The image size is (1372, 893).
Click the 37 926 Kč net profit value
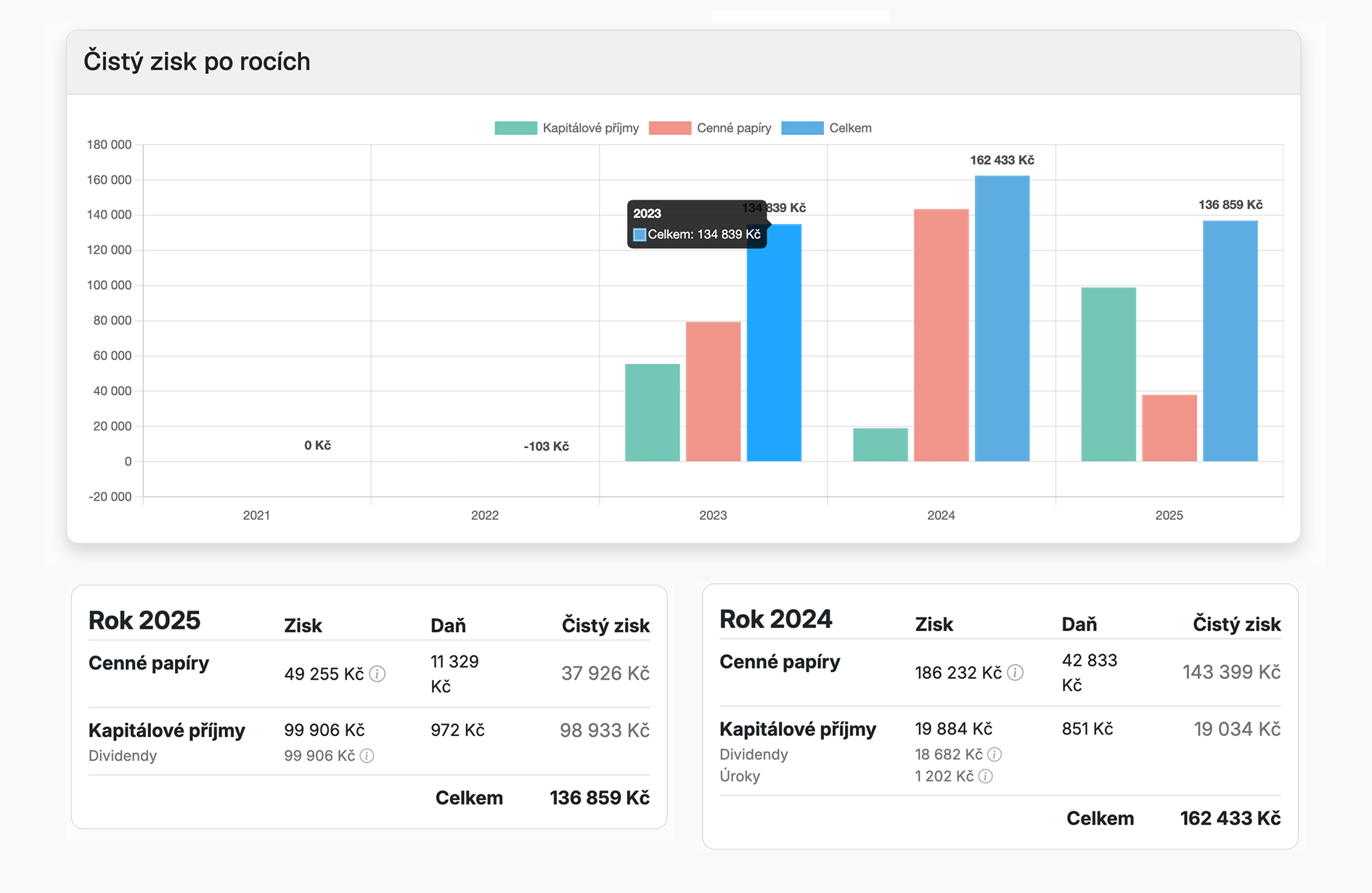(x=605, y=674)
